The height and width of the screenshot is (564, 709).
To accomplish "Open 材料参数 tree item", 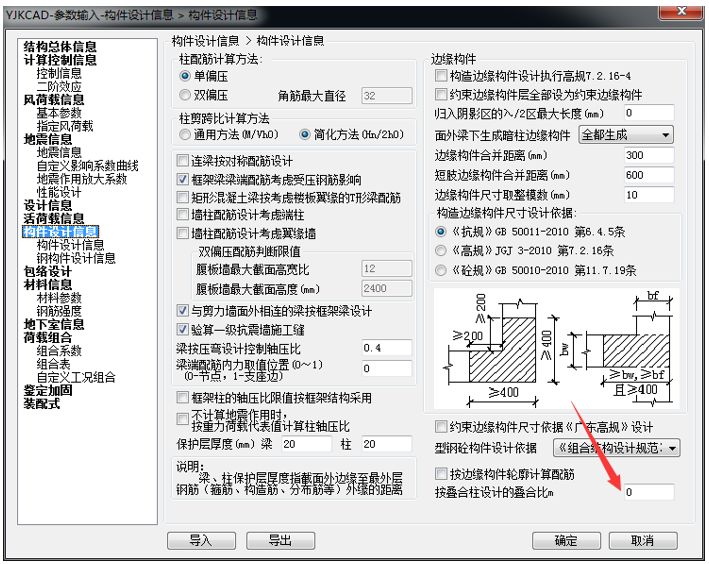I will 59,298.
